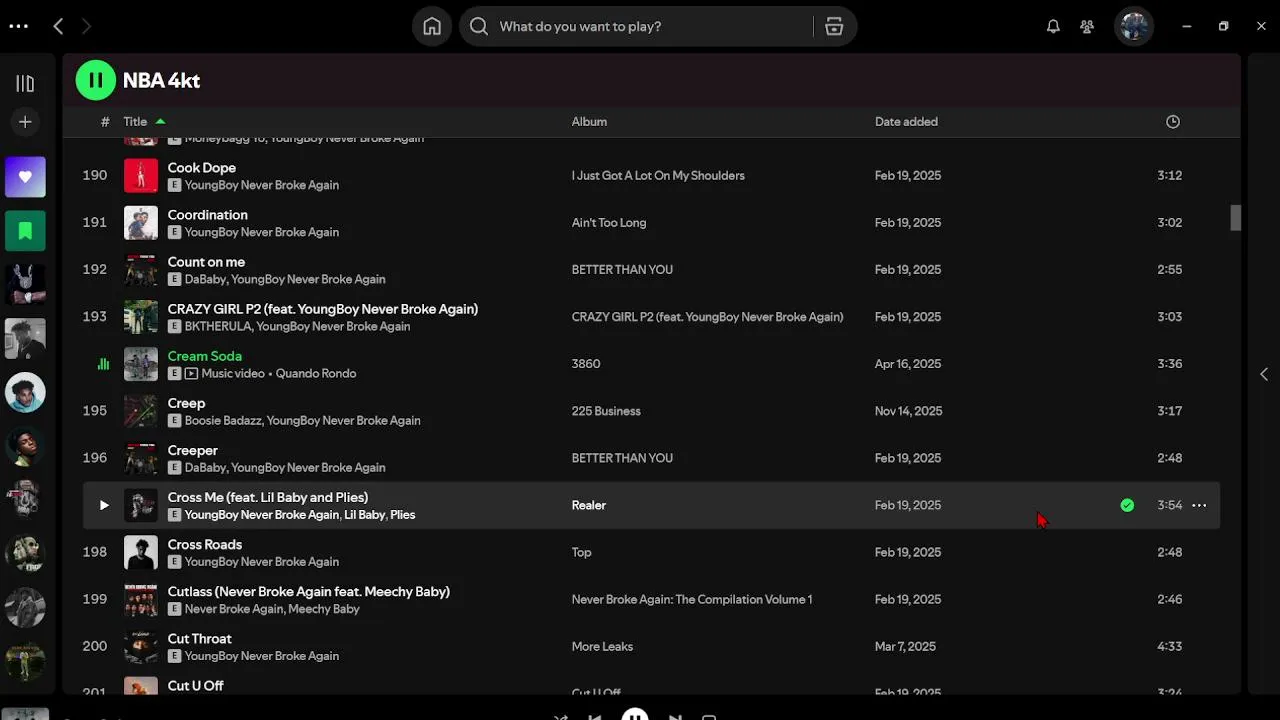This screenshot has height=720, width=1280.
Task: Pause the NBA 4kt playlist
Action: tap(95, 80)
